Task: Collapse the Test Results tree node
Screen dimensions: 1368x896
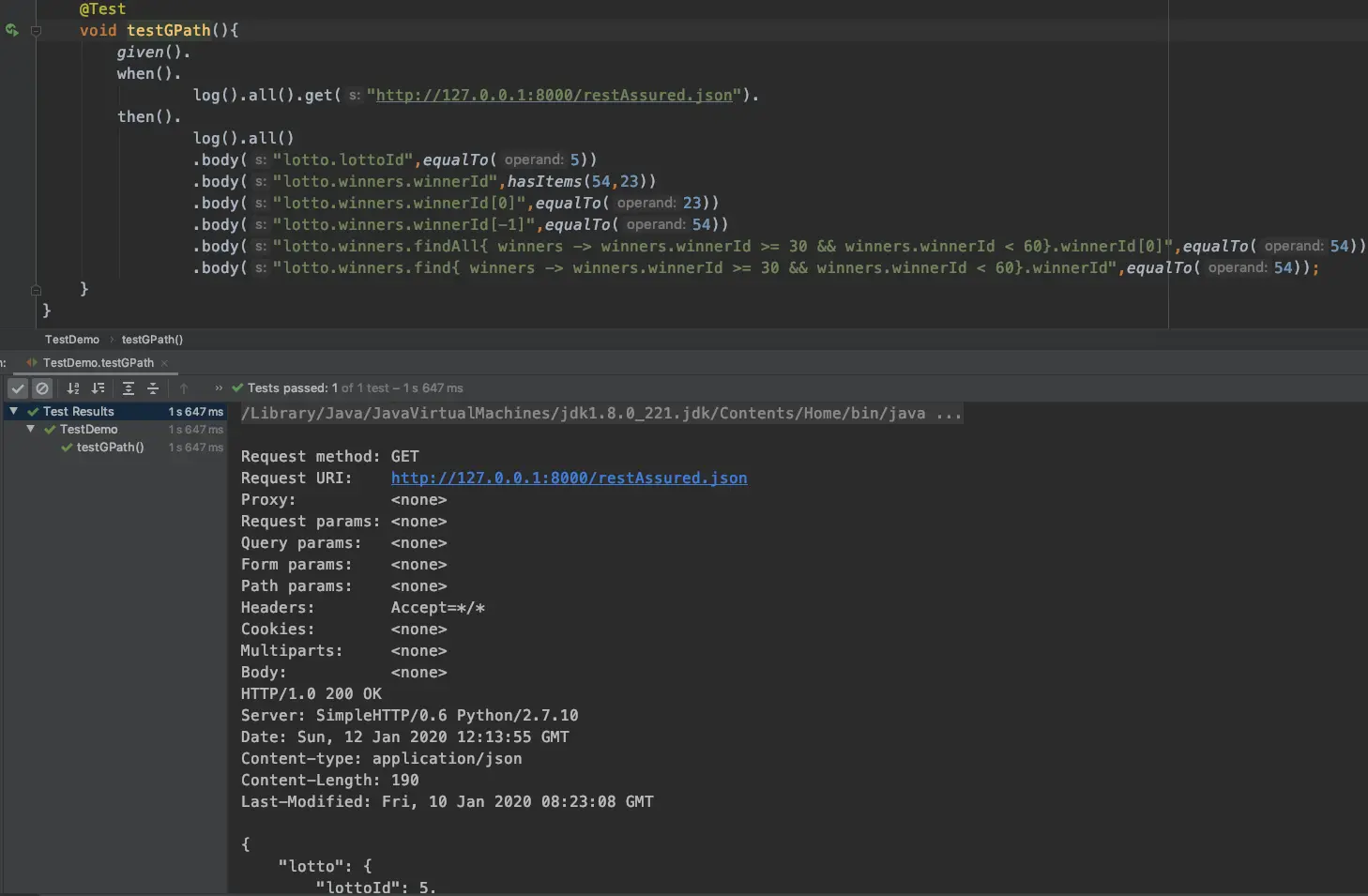Action: [x=13, y=411]
